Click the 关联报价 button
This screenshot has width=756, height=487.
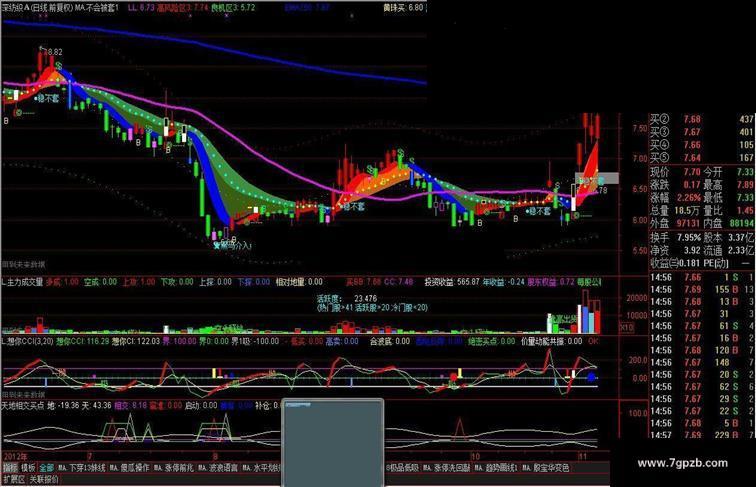(x=44, y=479)
